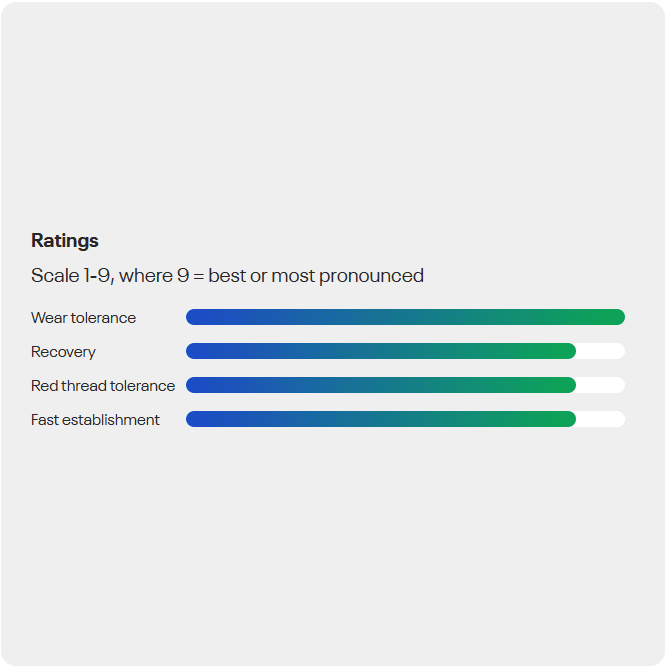Click the blue left start of Recovery bar
This screenshot has width=666, height=667.
pos(197,351)
